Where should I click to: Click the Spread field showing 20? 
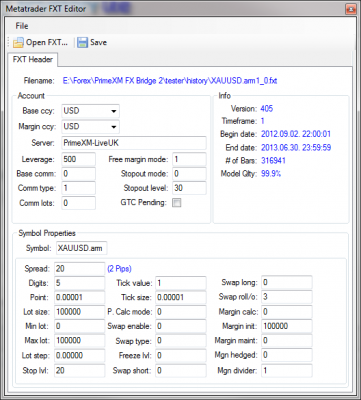(x=80, y=269)
